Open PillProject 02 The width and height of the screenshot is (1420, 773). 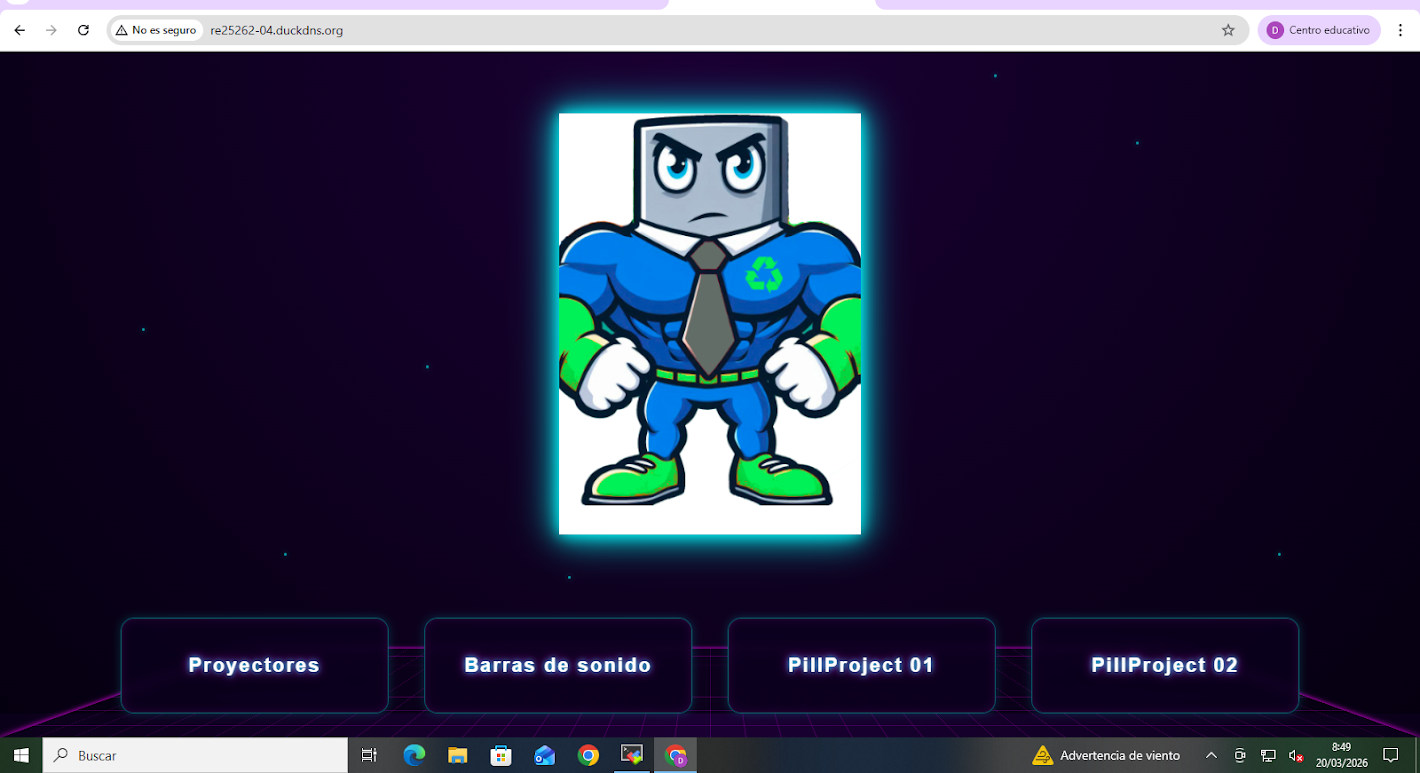1165,665
